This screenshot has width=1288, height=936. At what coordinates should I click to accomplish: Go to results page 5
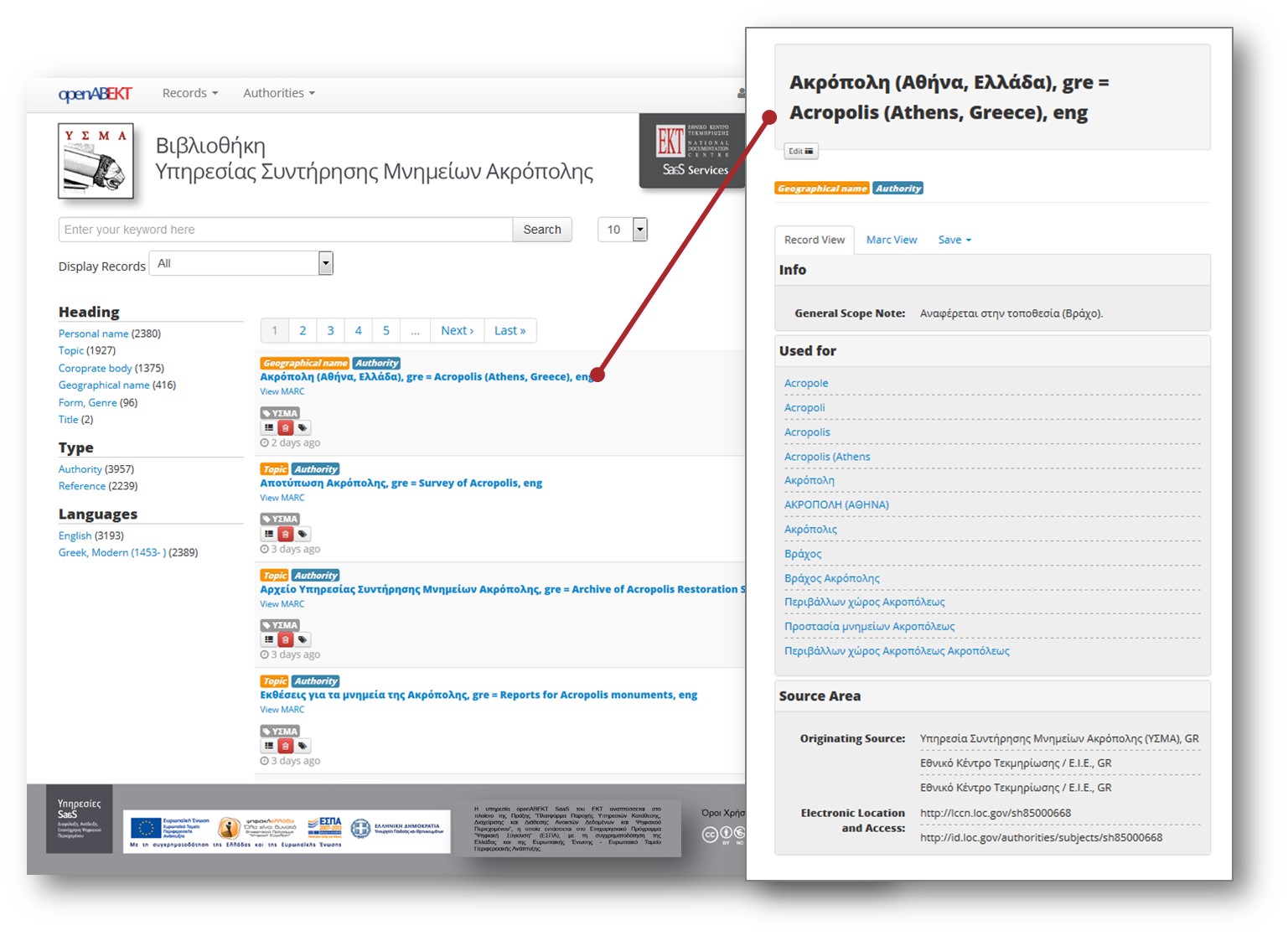386,330
